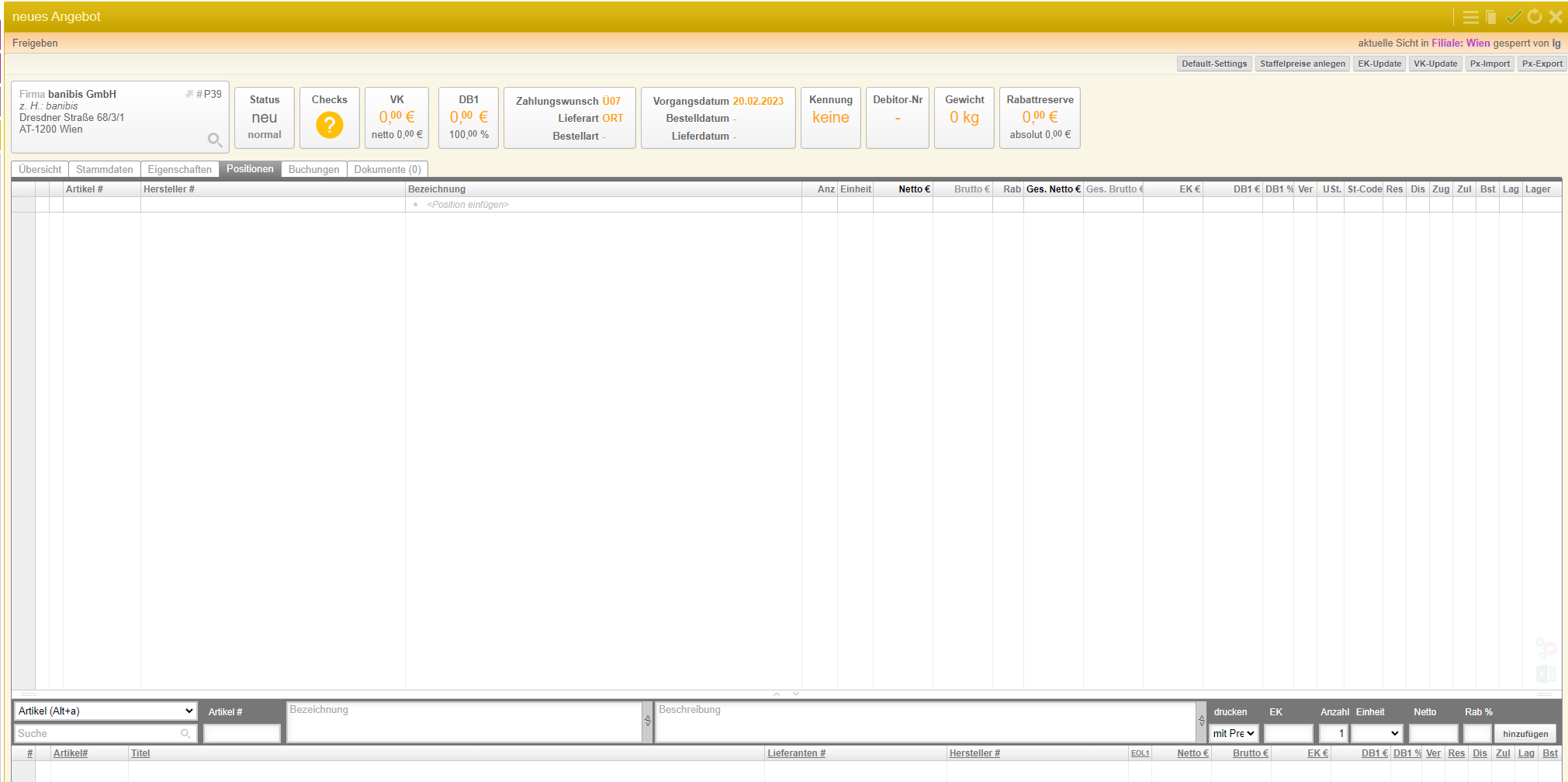
Task: Click the EK input field
Action: [1288, 733]
